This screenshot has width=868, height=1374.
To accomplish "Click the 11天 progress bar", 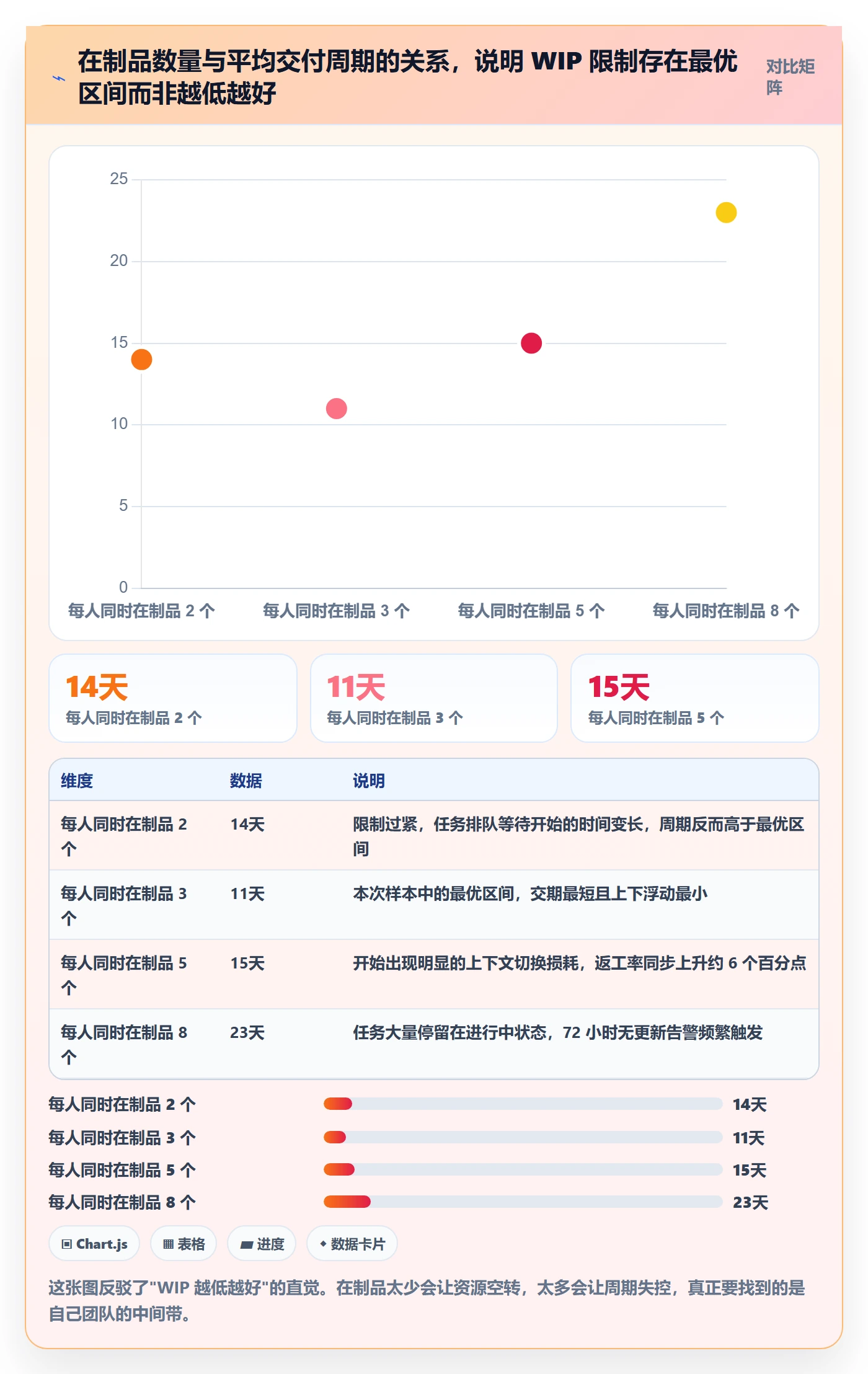I will click(523, 1137).
